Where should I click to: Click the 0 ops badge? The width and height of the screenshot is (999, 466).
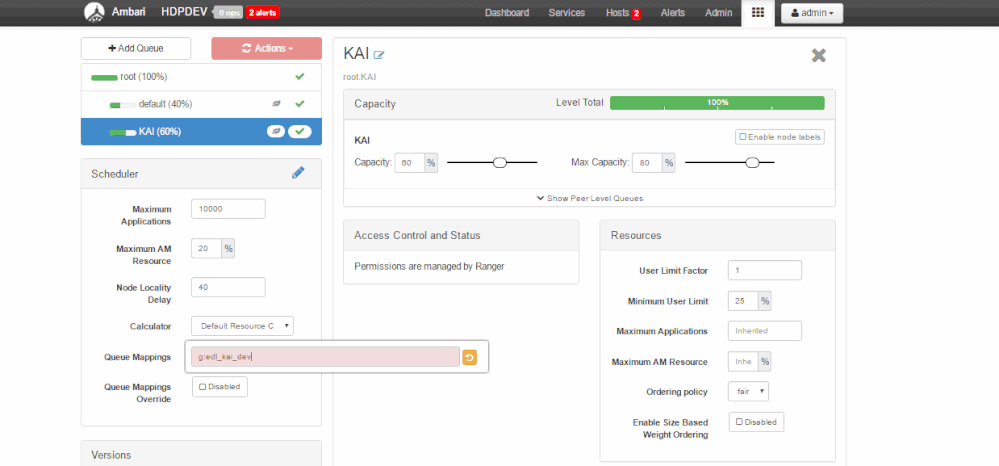pyautogui.click(x=227, y=13)
